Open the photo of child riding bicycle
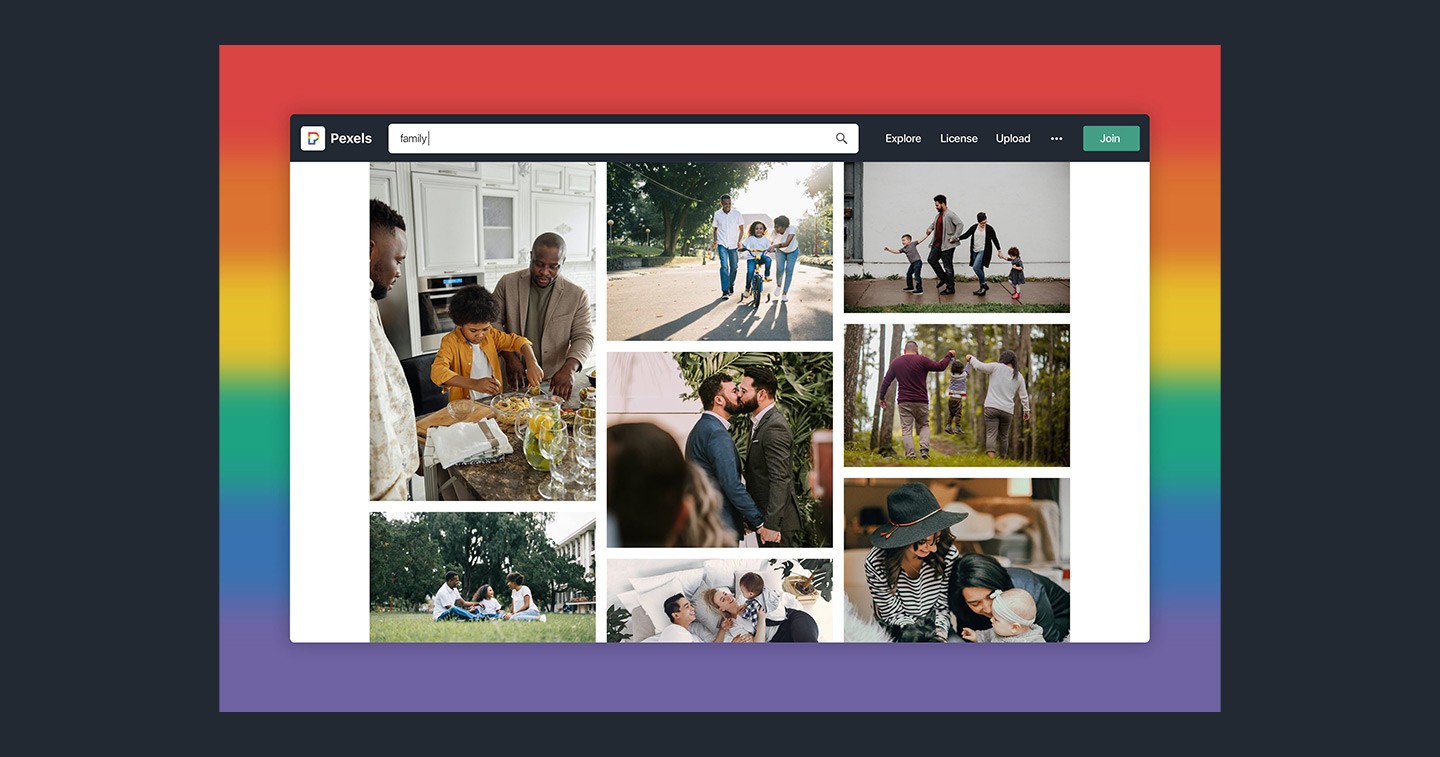This screenshot has width=1440, height=757. (719, 251)
